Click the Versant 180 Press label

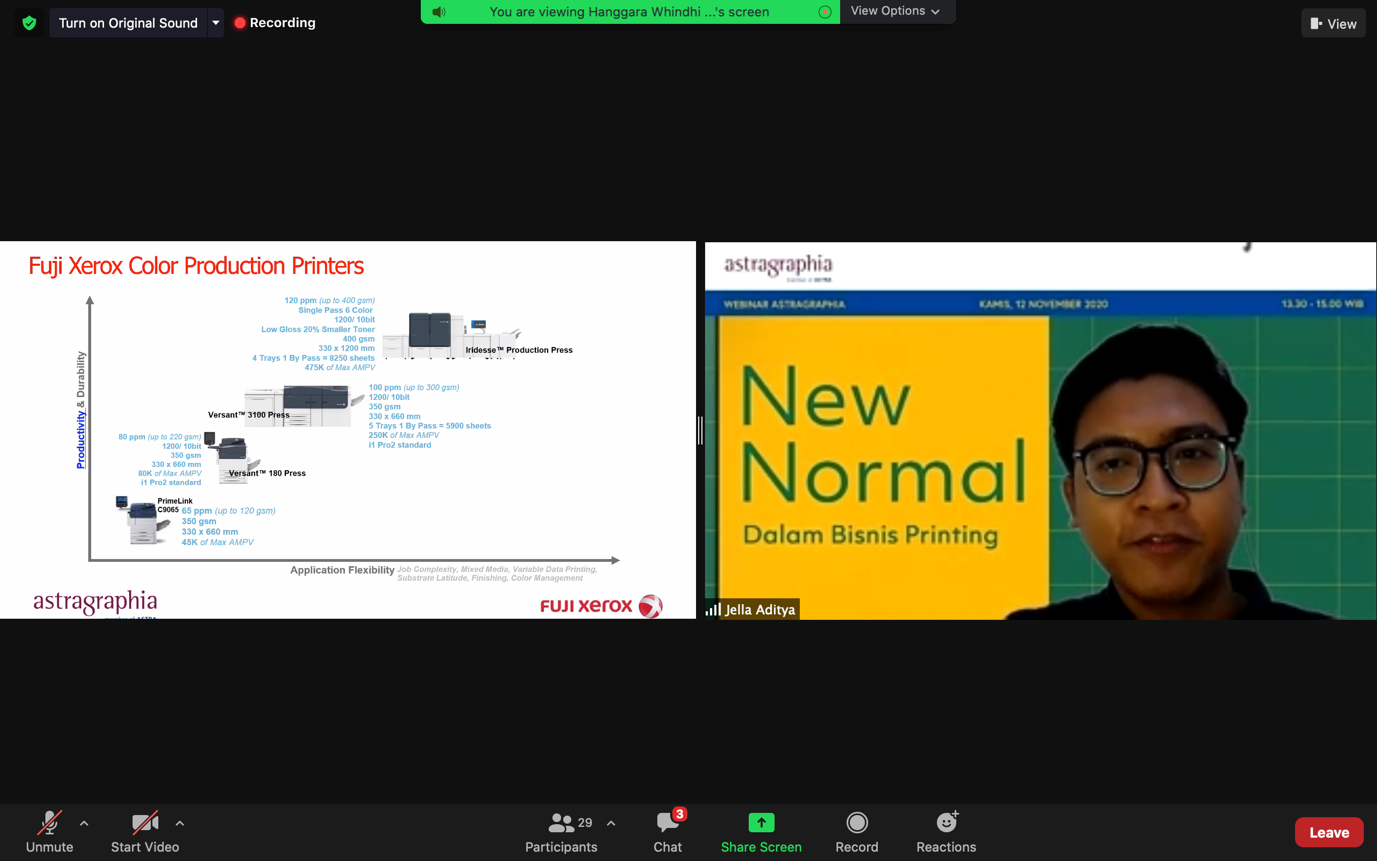(267, 473)
